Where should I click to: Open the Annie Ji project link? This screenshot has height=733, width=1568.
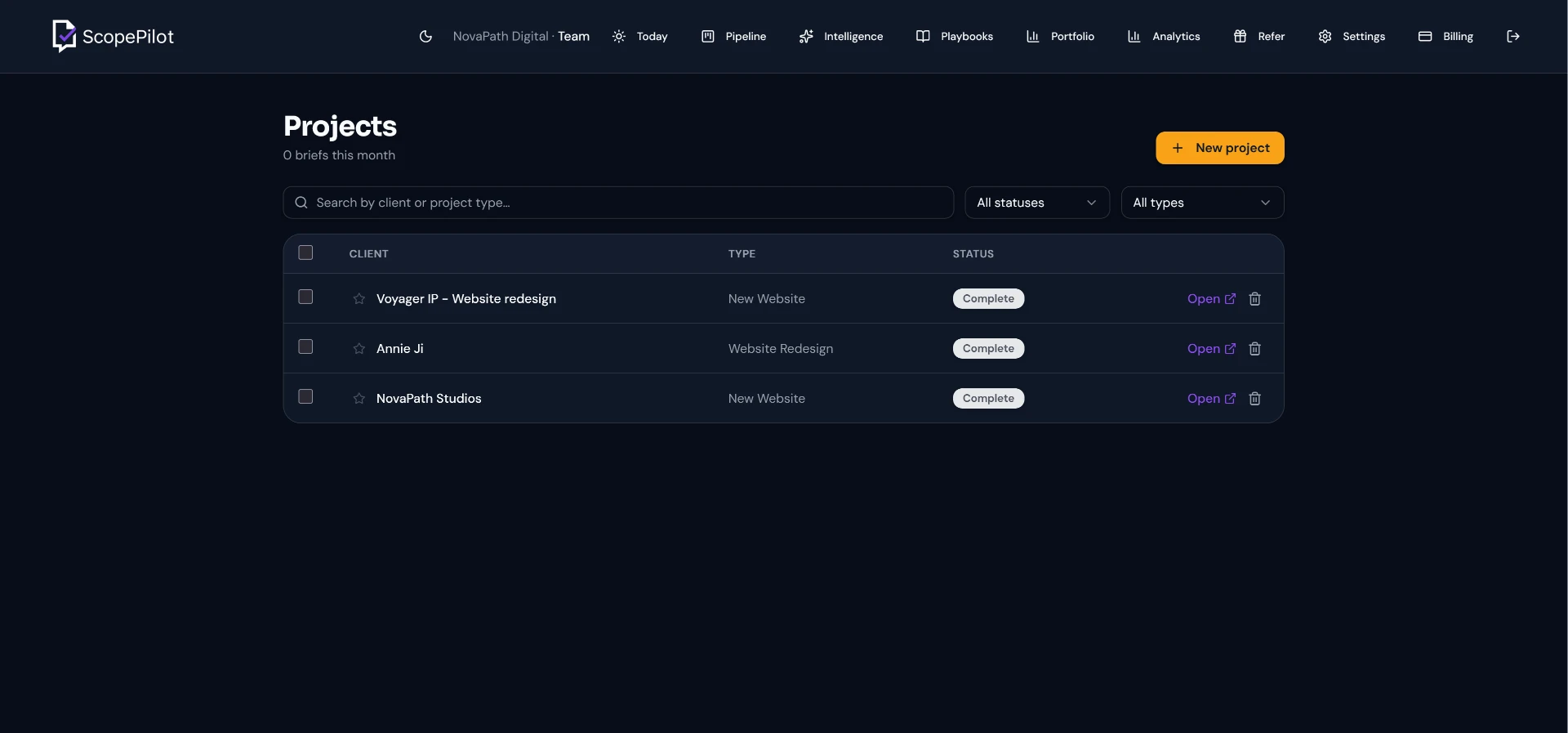tap(1211, 349)
